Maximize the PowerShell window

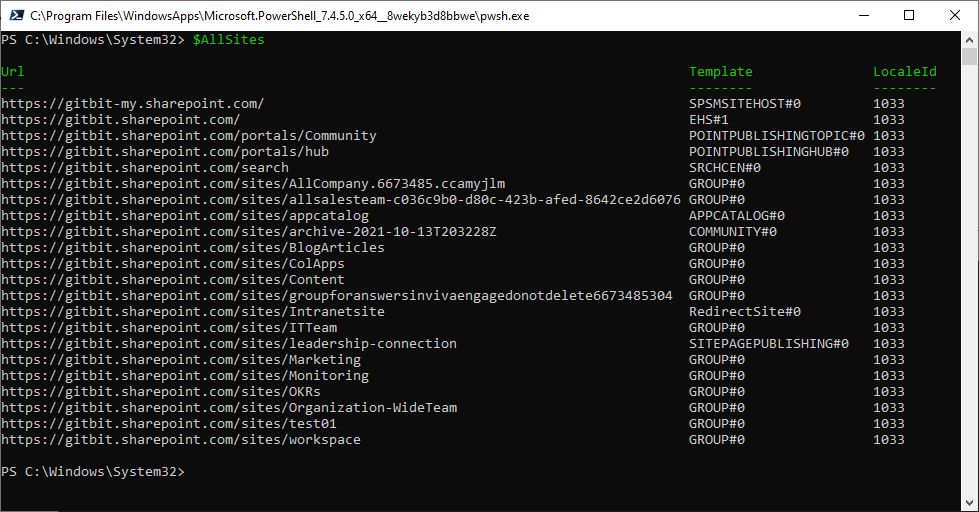pyautogui.click(x=909, y=16)
